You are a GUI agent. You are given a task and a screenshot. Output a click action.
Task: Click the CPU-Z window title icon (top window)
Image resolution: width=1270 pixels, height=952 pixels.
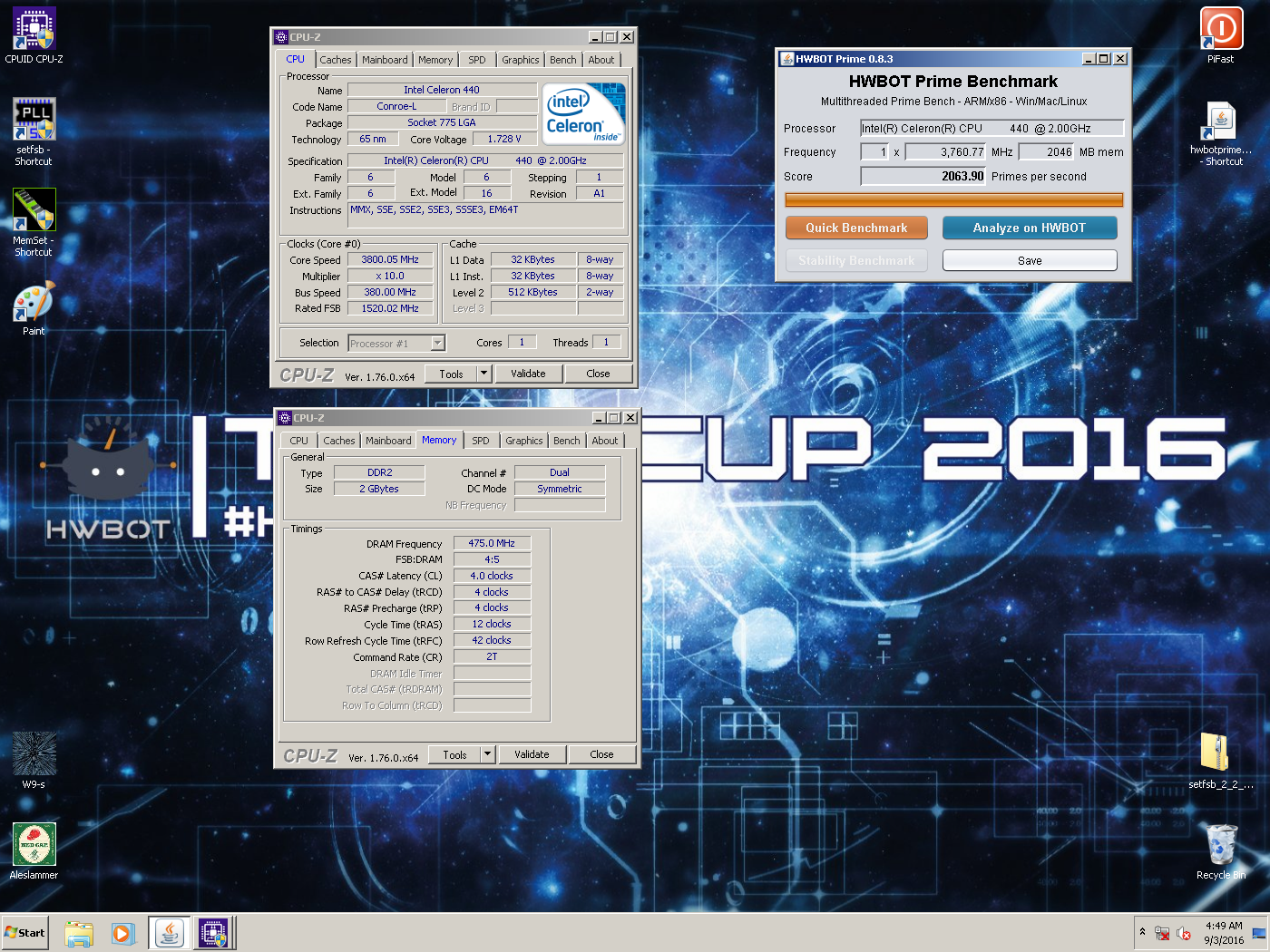pyautogui.click(x=281, y=37)
